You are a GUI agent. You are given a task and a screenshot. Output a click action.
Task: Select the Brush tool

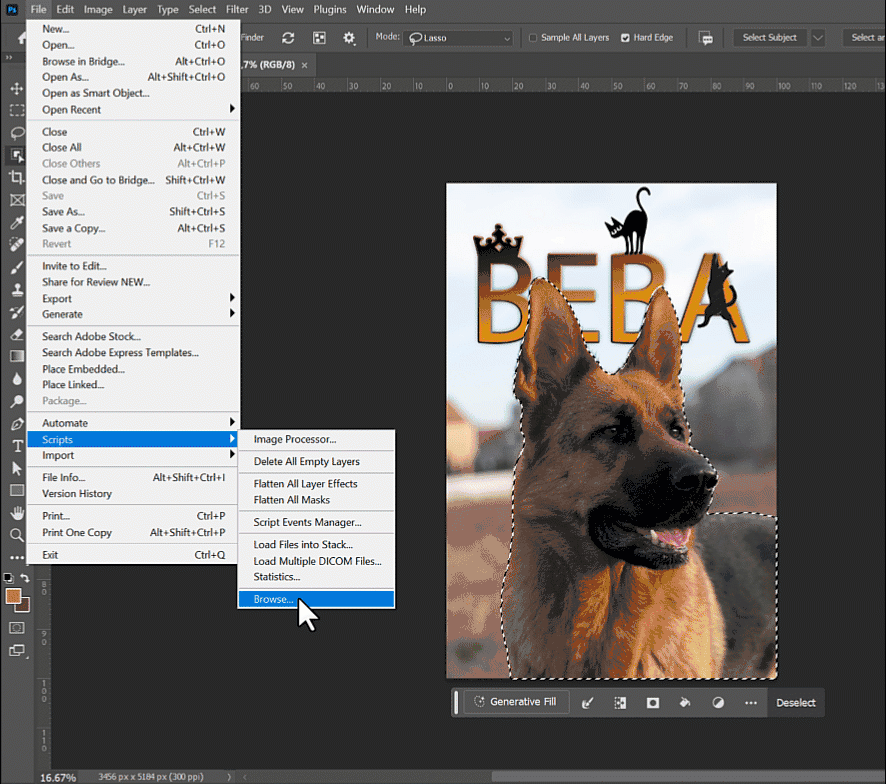[x=15, y=266]
